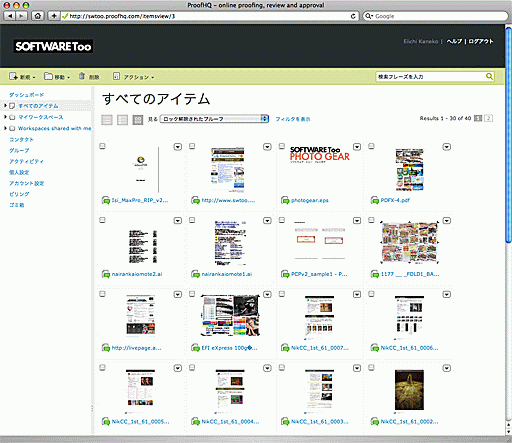Image resolution: width=512 pixels, height=443 pixels.
Task: Click comment icon beside NikCC_1st_61_0002
Action: 375,421
